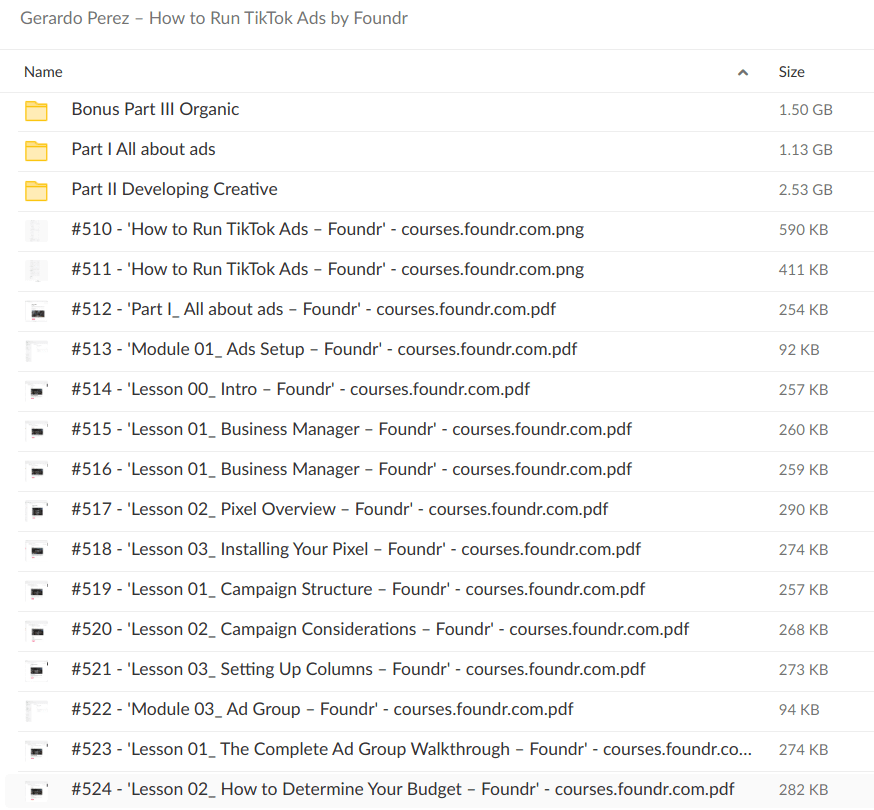Open #513 Module 01_ Ads Setup pdf
874x810 pixels.
pos(324,349)
